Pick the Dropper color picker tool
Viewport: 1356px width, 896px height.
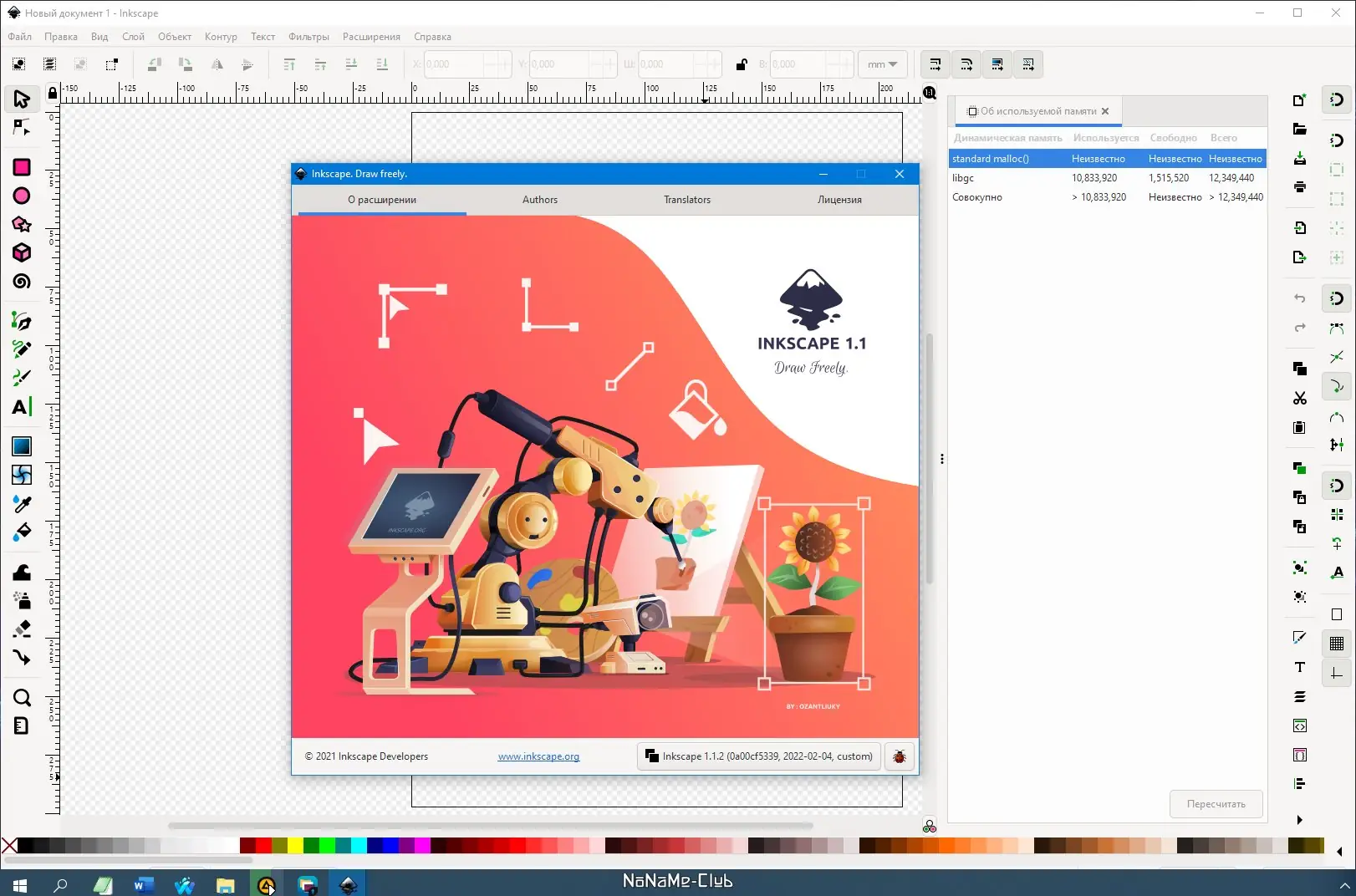(x=22, y=503)
